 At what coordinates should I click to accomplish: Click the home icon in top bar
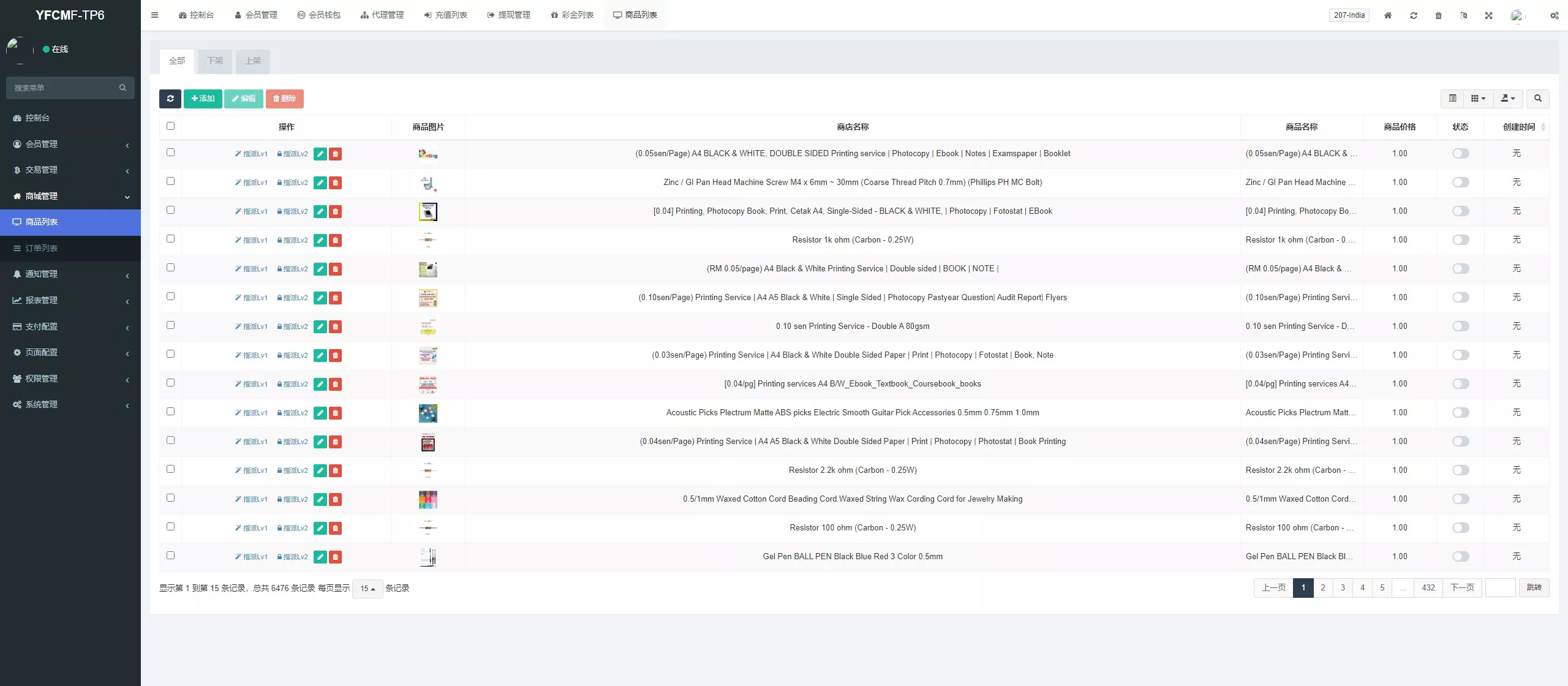[x=1388, y=15]
